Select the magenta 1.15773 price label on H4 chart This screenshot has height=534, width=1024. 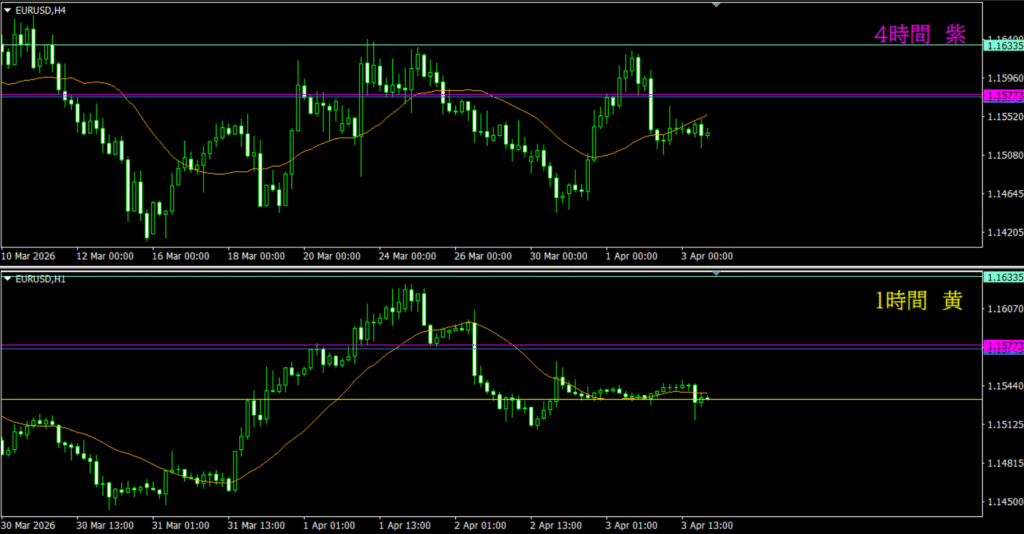pyautogui.click(x=1003, y=96)
